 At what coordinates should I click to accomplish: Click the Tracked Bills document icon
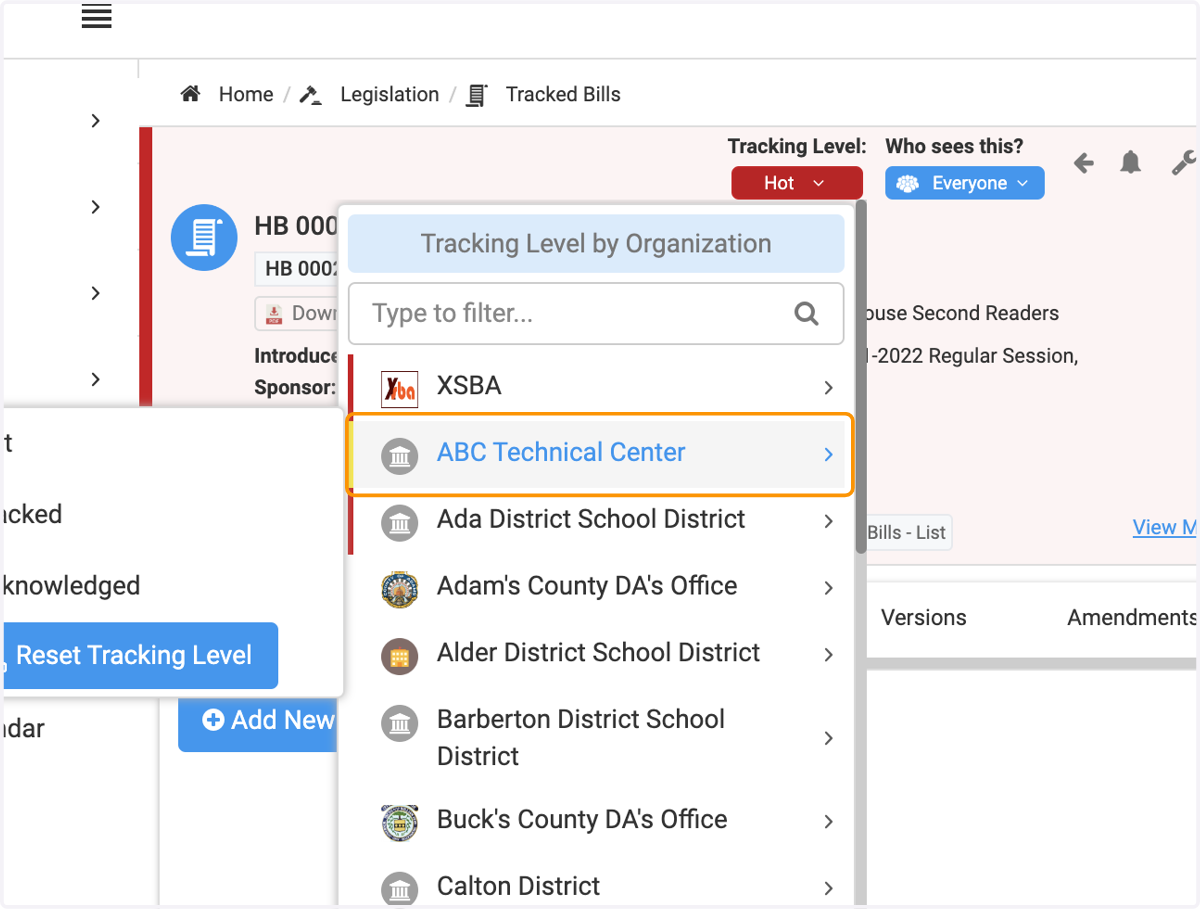[x=477, y=95]
